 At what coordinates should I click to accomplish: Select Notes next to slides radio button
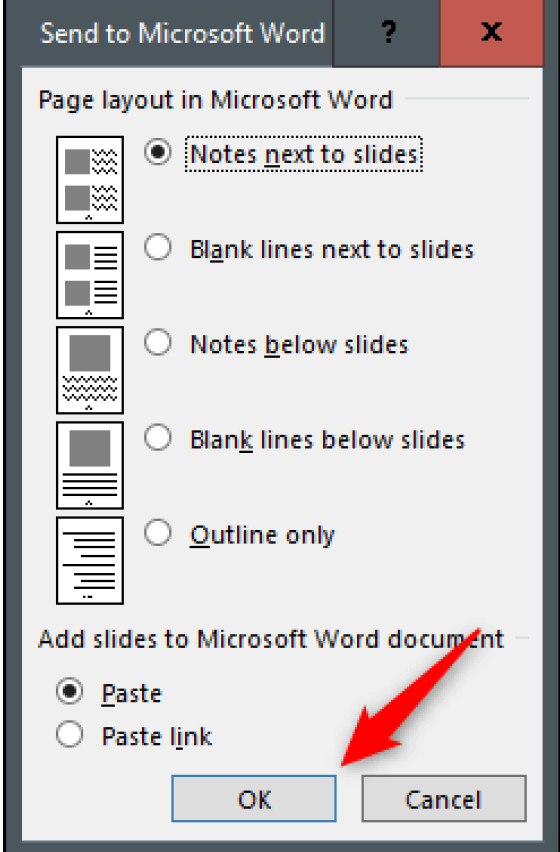[x=158, y=153]
